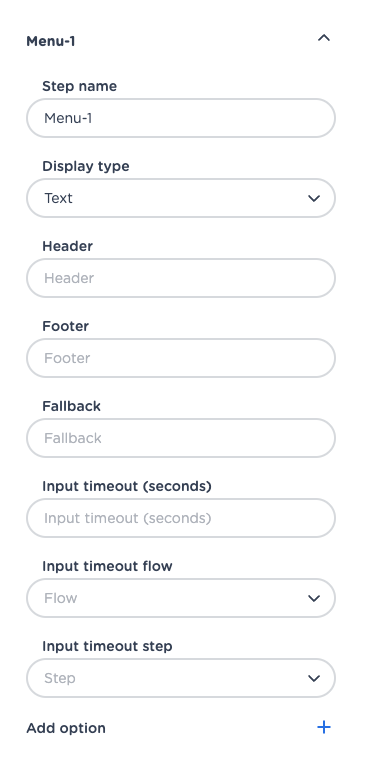Open the Display type dropdown arrow

(314, 198)
